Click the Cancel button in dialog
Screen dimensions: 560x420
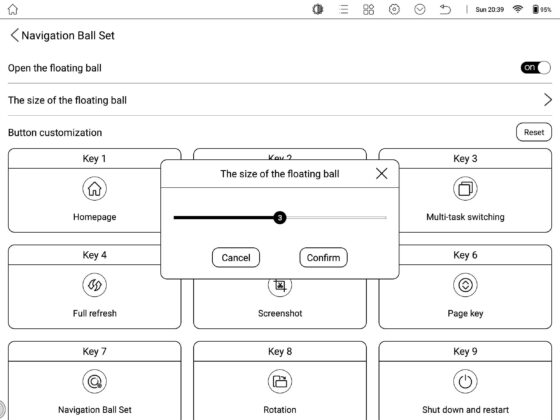236,258
